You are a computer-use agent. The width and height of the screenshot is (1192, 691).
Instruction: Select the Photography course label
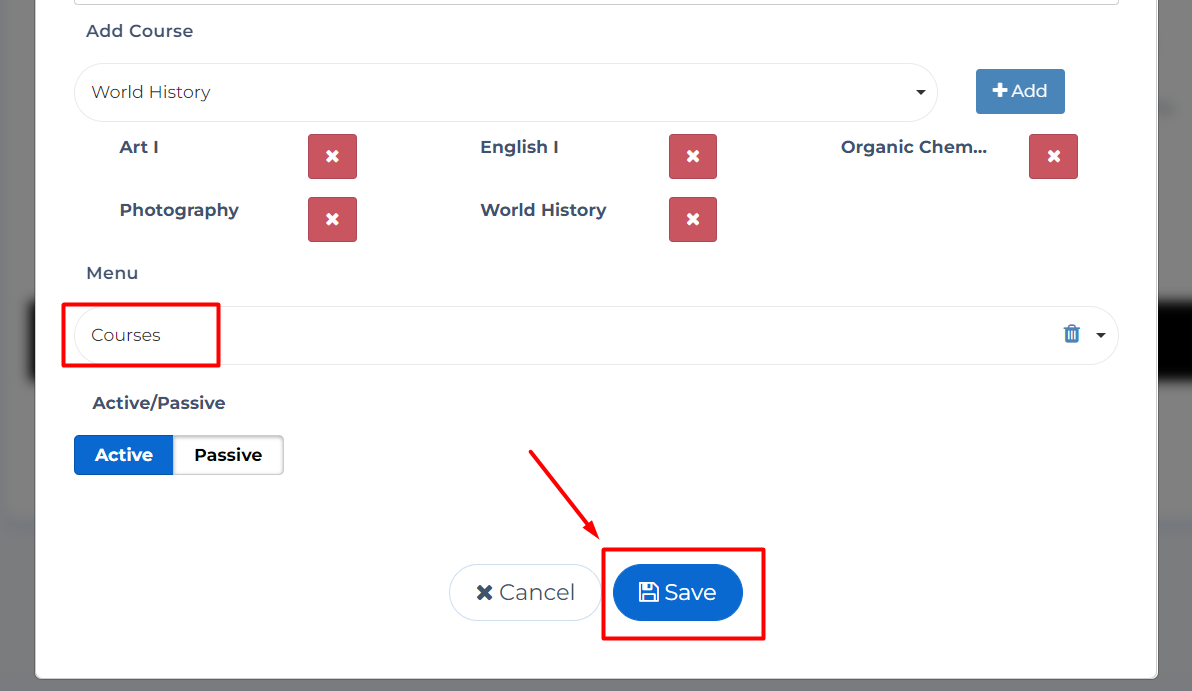(179, 210)
